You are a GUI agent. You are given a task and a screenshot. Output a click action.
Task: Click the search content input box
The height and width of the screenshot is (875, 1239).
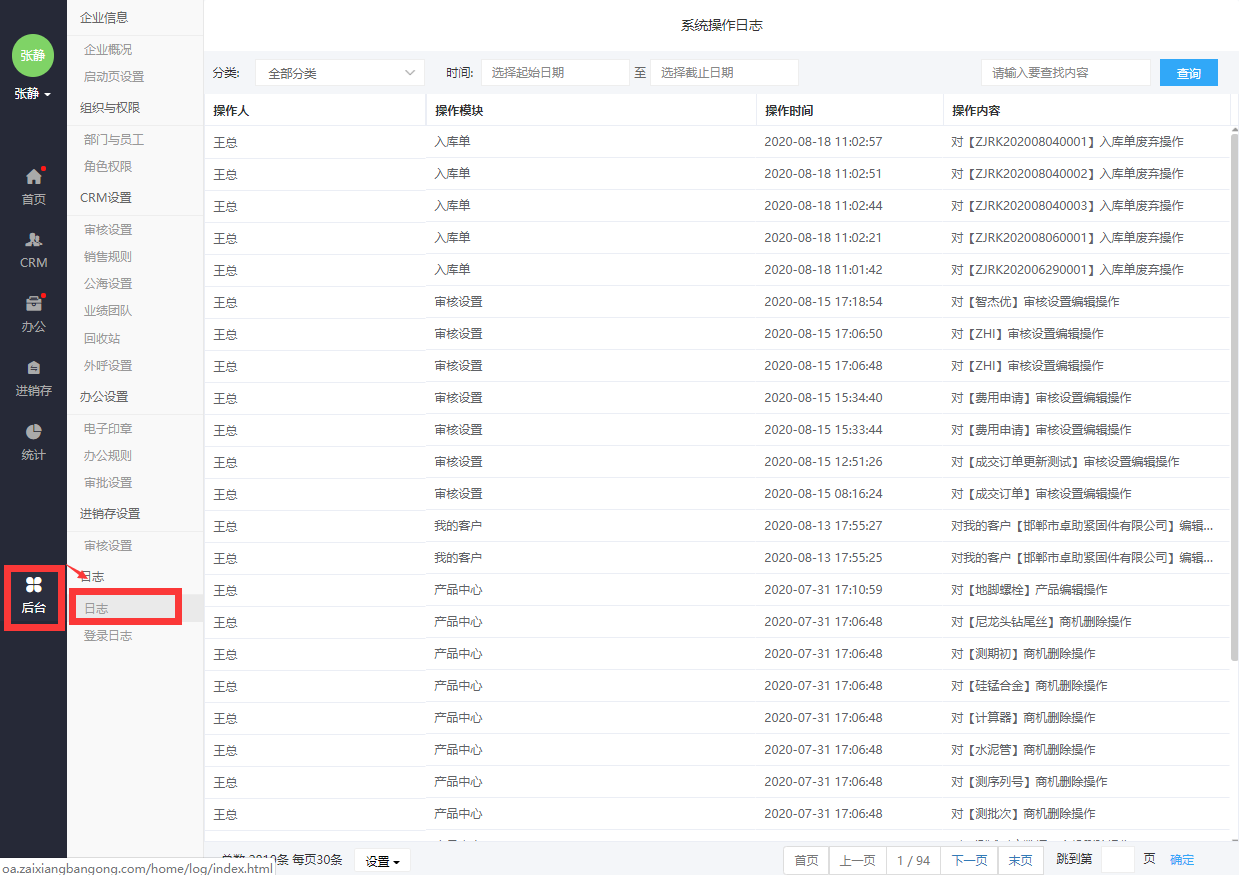point(1065,73)
